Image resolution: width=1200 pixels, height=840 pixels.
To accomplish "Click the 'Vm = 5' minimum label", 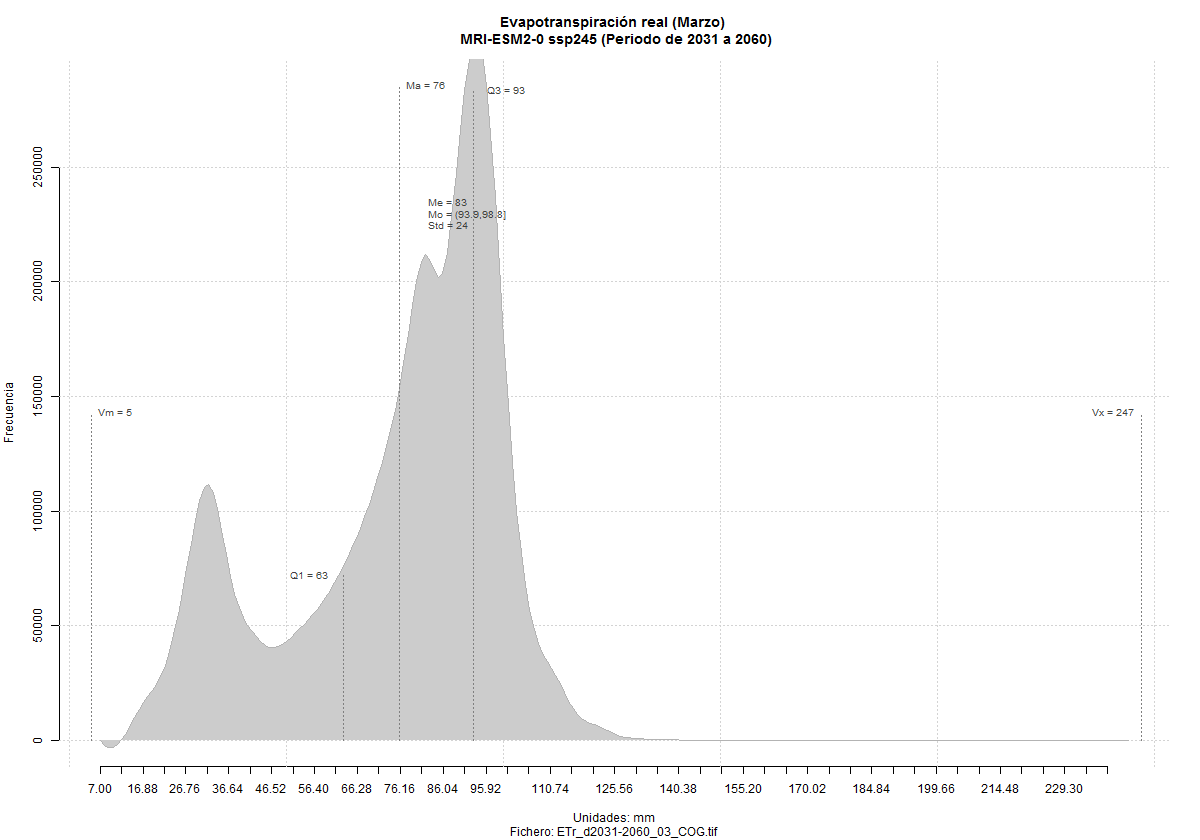I will [115, 413].
